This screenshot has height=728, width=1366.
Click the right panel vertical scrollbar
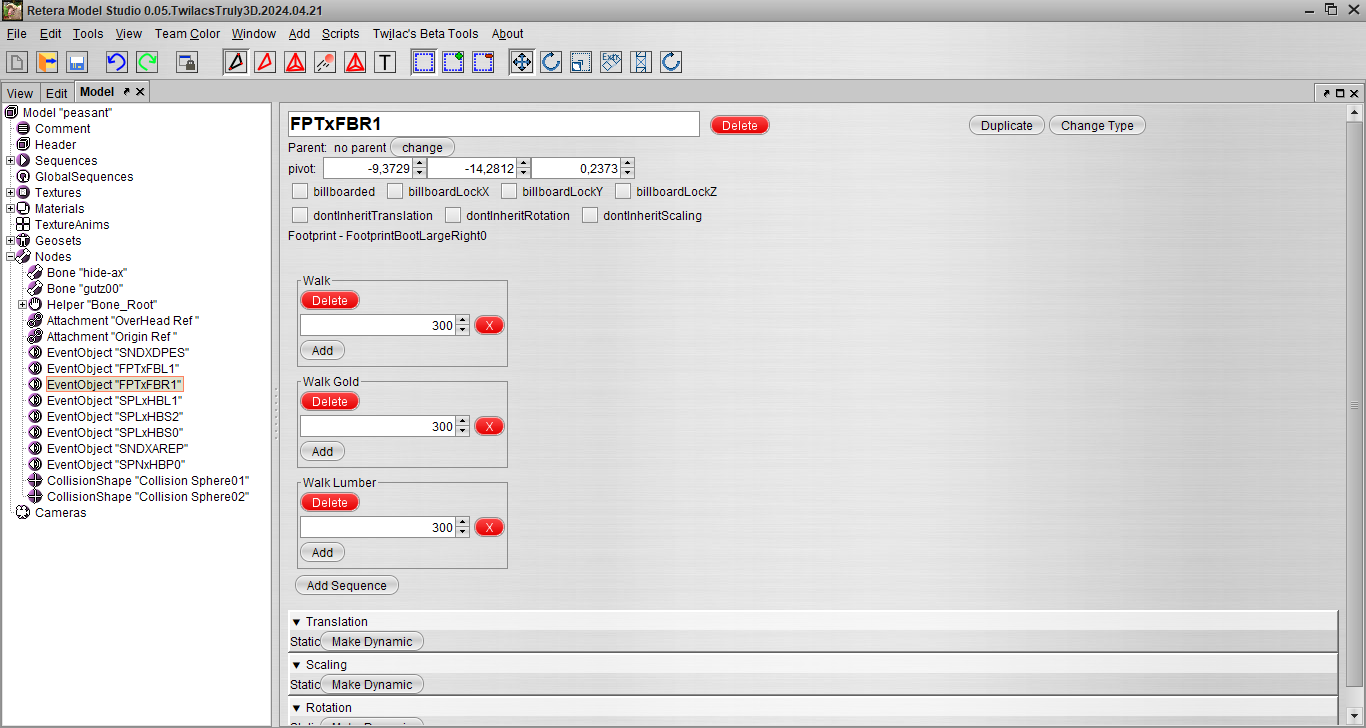(1355, 405)
